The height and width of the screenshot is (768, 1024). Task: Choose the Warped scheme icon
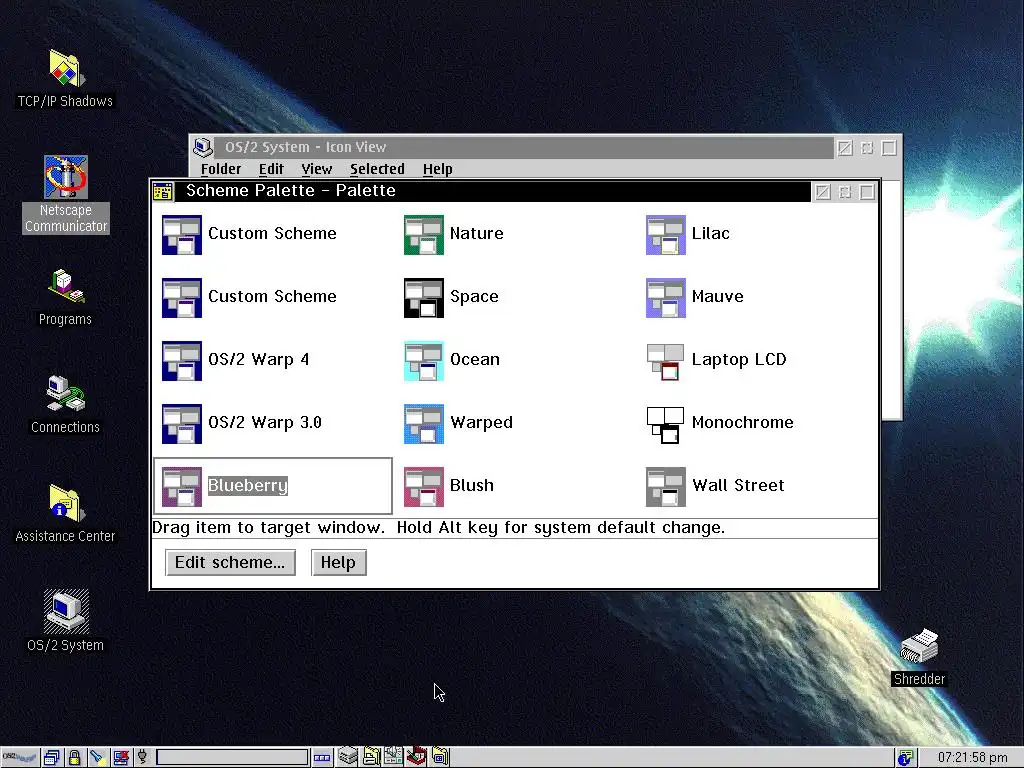[424, 424]
